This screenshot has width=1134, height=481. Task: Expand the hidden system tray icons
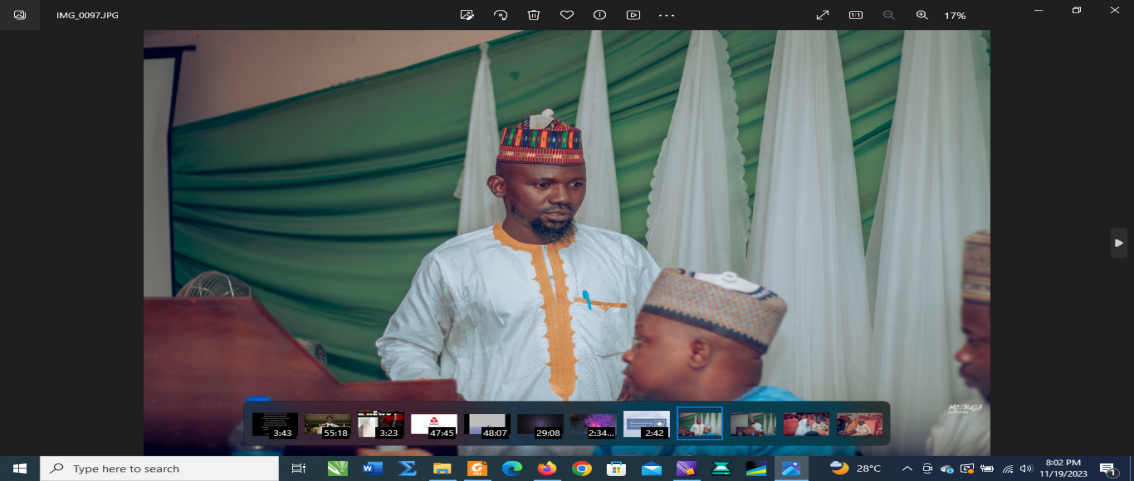pyautogui.click(x=907, y=468)
